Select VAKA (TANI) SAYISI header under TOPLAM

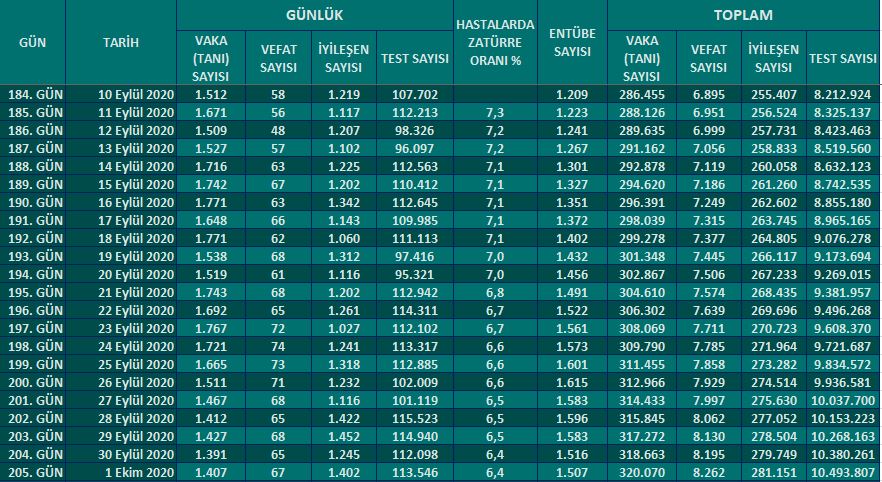point(642,58)
